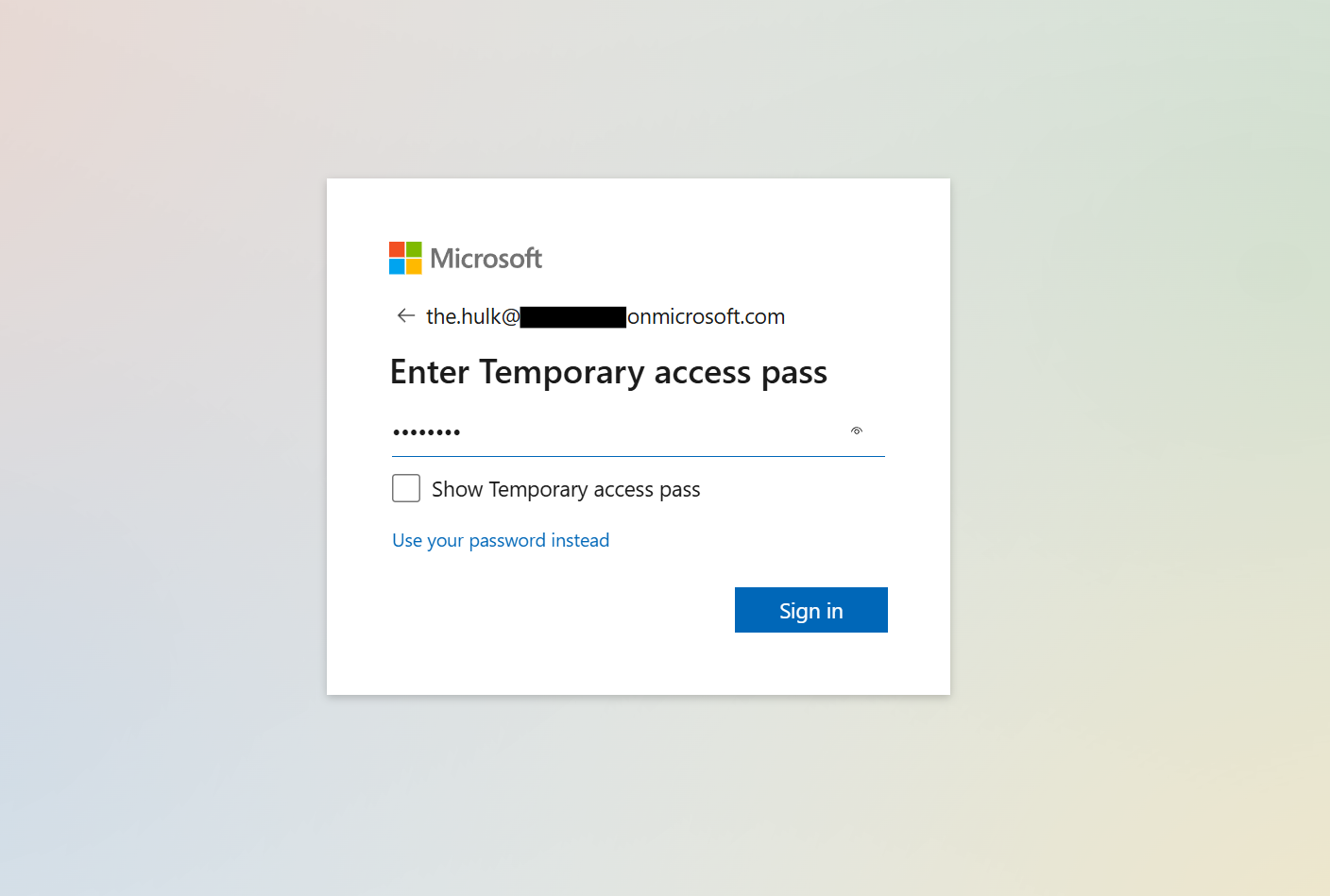Click the blacked-out redacted email segment
Screen dimensions: 1330x896
tap(572, 316)
